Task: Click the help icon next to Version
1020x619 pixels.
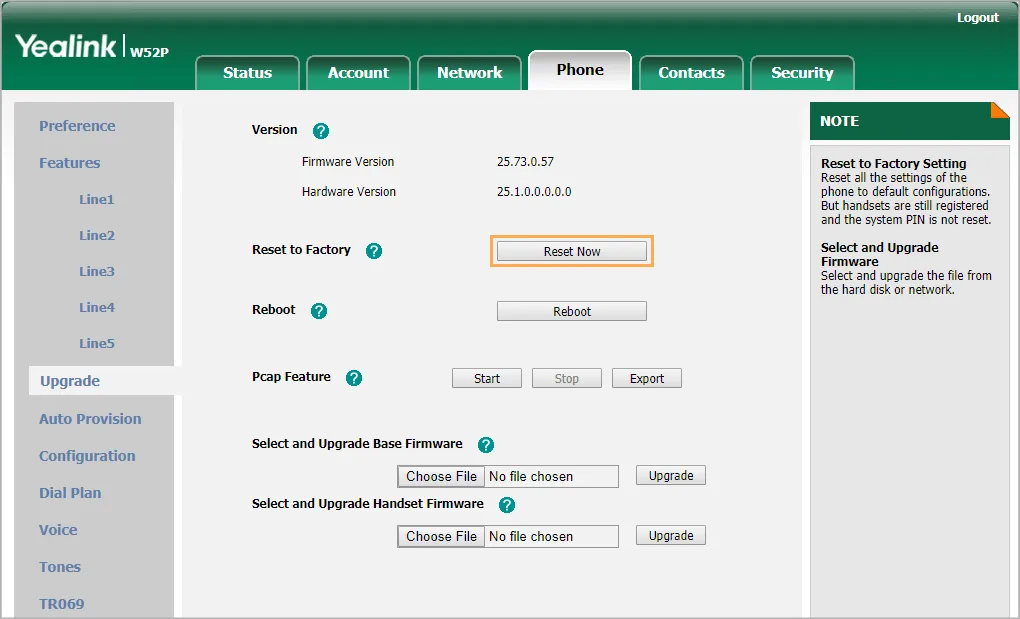Action: tap(321, 131)
